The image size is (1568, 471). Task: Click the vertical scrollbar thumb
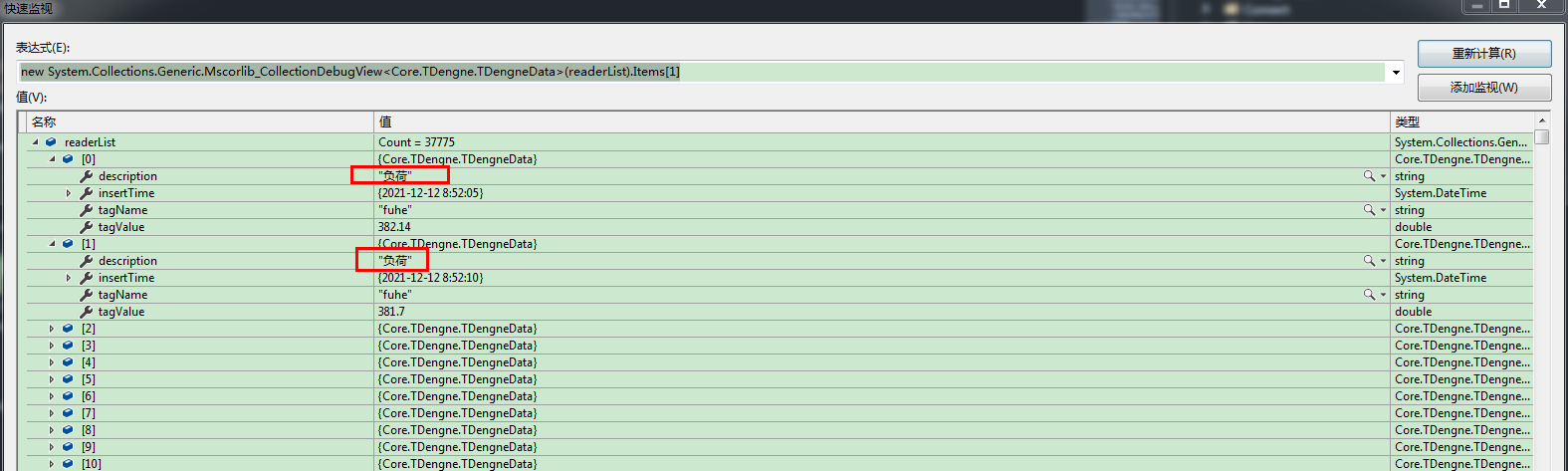pos(1542,137)
